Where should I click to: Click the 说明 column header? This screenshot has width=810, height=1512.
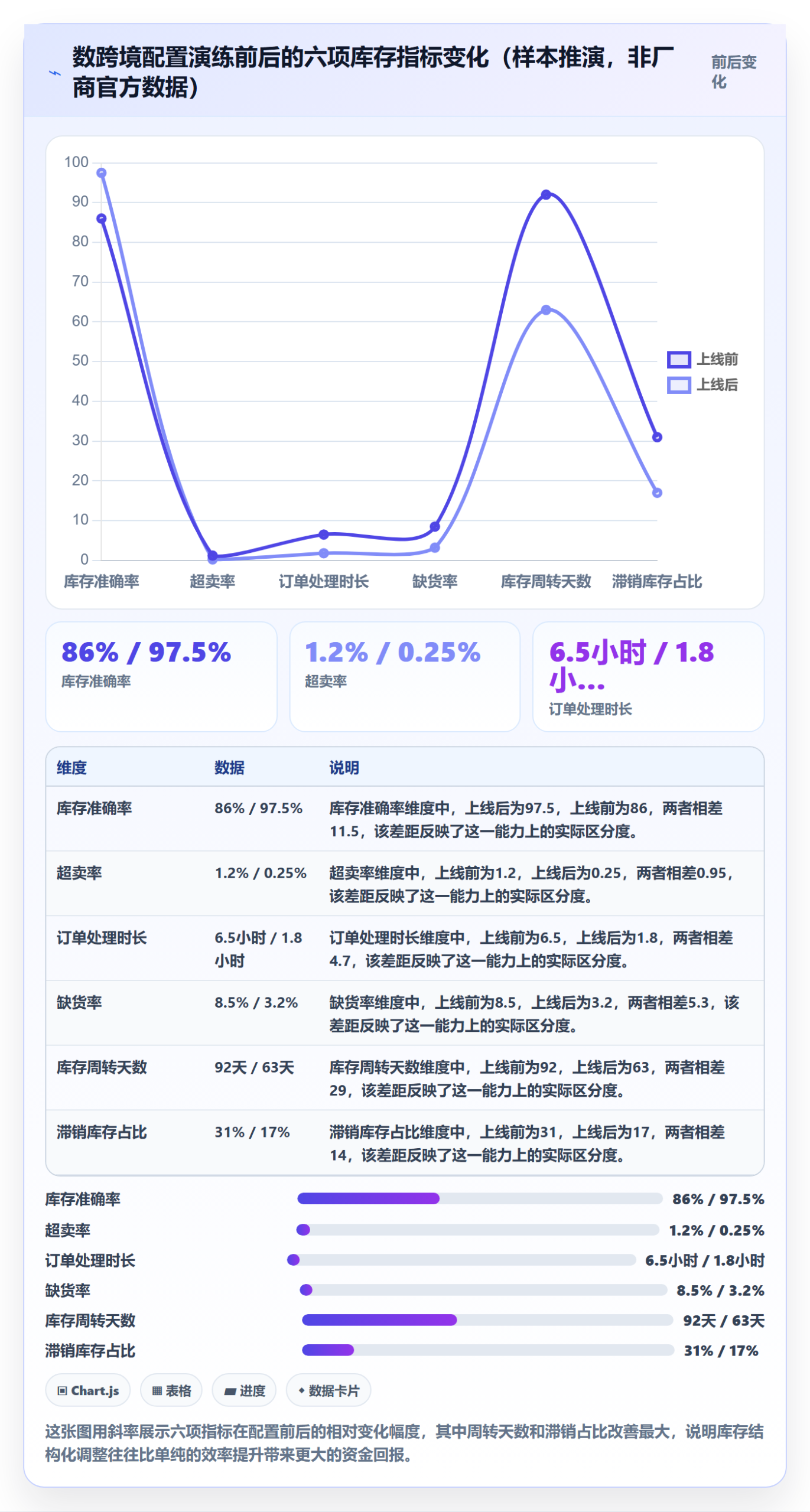344,768
